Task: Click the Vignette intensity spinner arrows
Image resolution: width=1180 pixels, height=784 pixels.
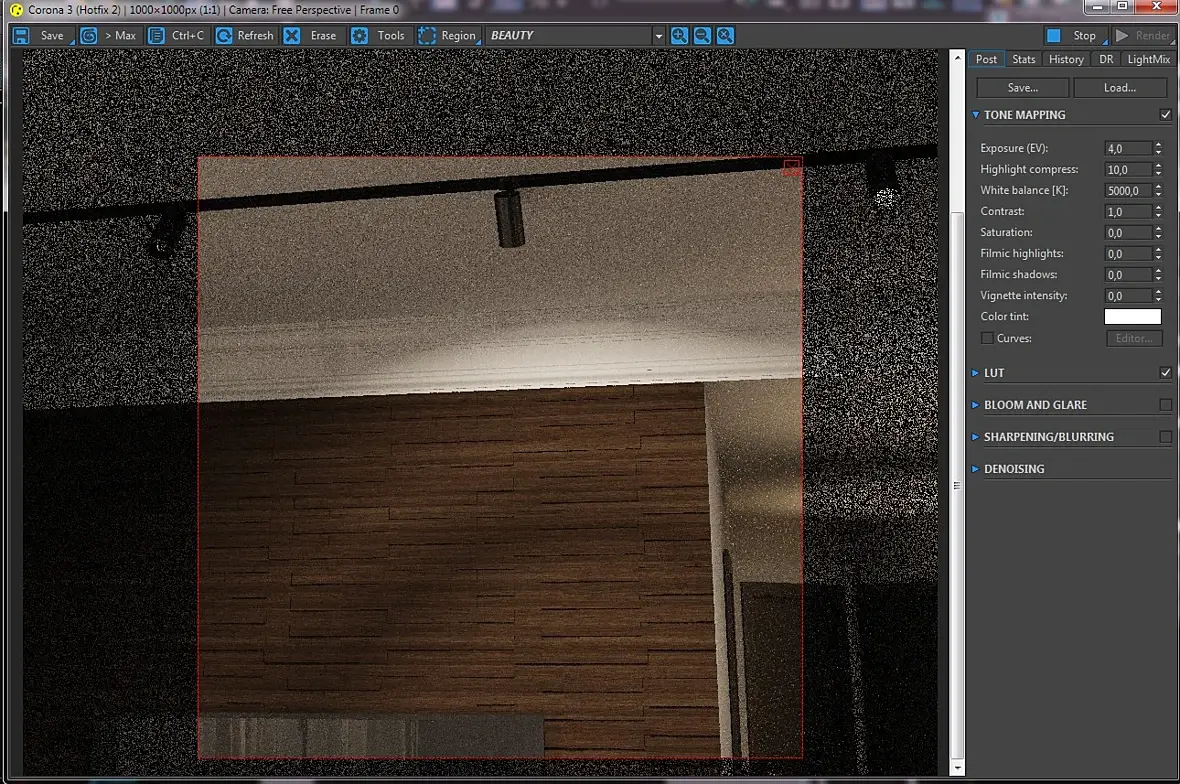Action: pos(1158,296)
